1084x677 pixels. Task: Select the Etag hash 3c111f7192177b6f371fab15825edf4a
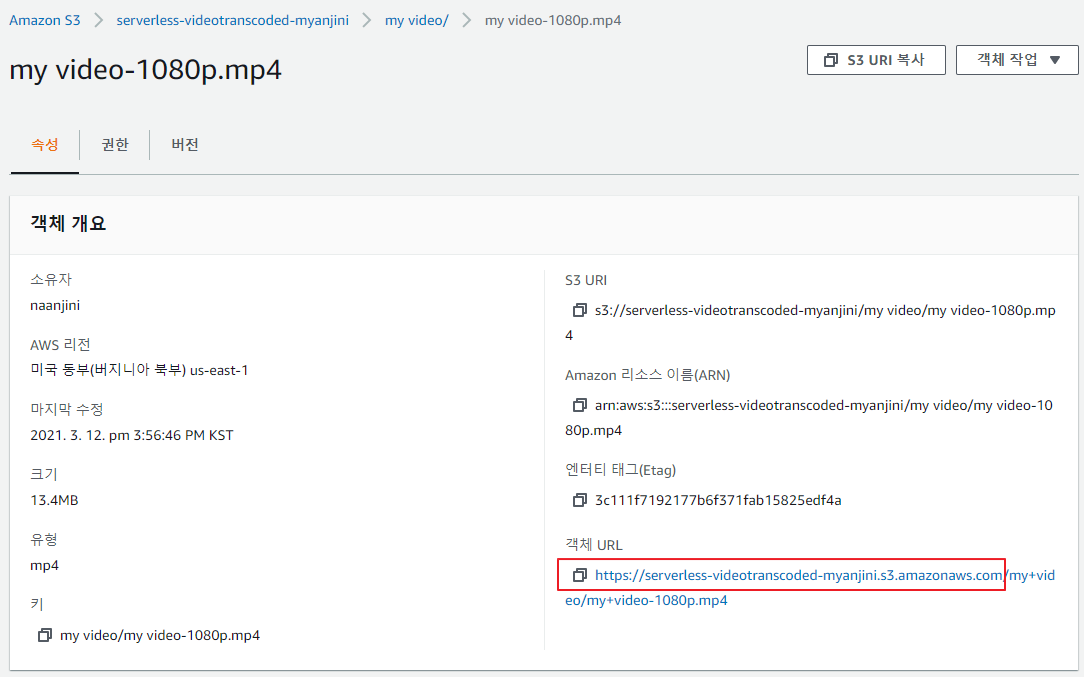tap(718, 501)
